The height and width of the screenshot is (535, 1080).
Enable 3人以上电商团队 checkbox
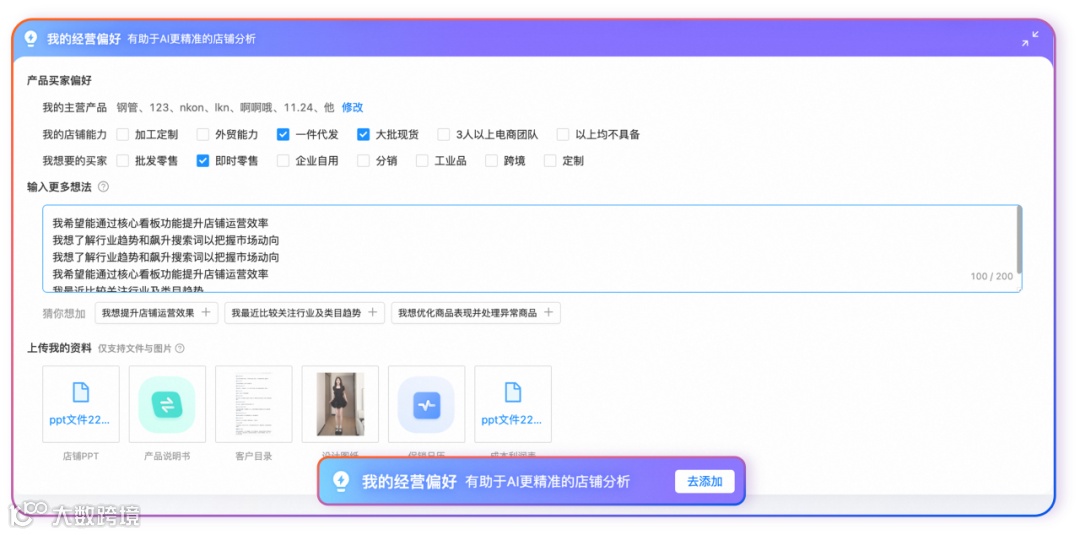[444, 134]
